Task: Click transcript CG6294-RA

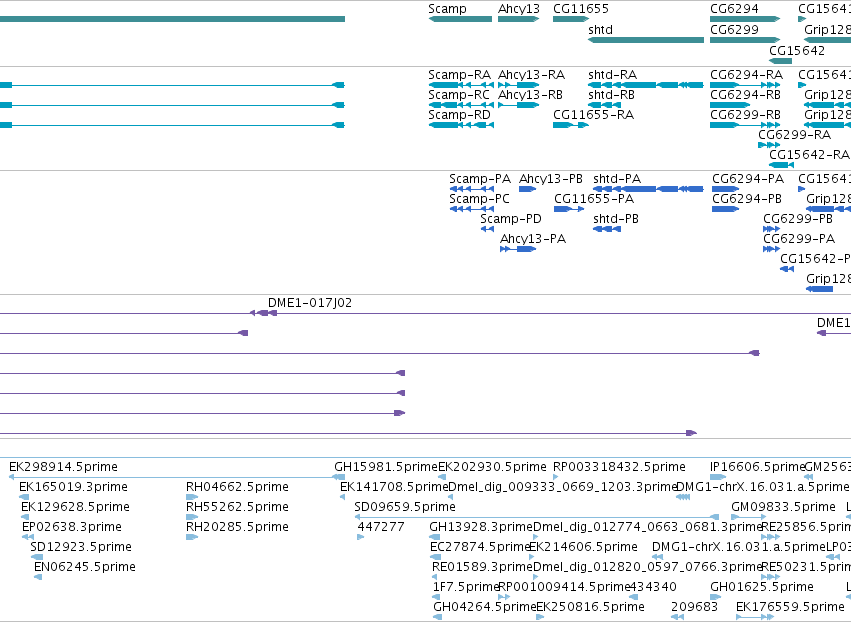Action: [x=745, y=85]
